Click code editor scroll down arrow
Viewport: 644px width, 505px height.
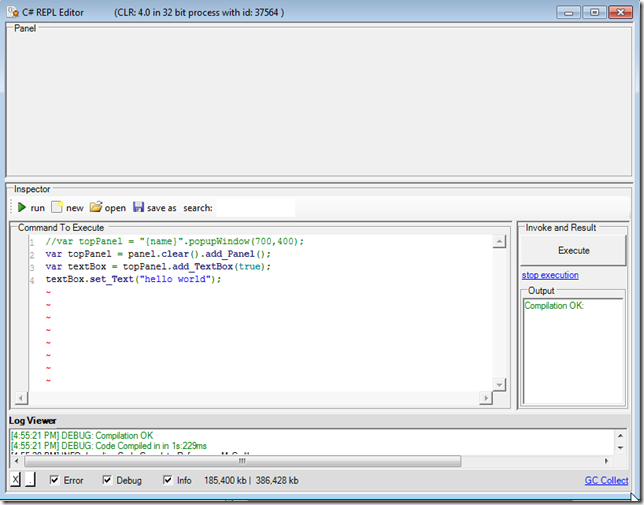pyautogui.click(x=499, y=385)
